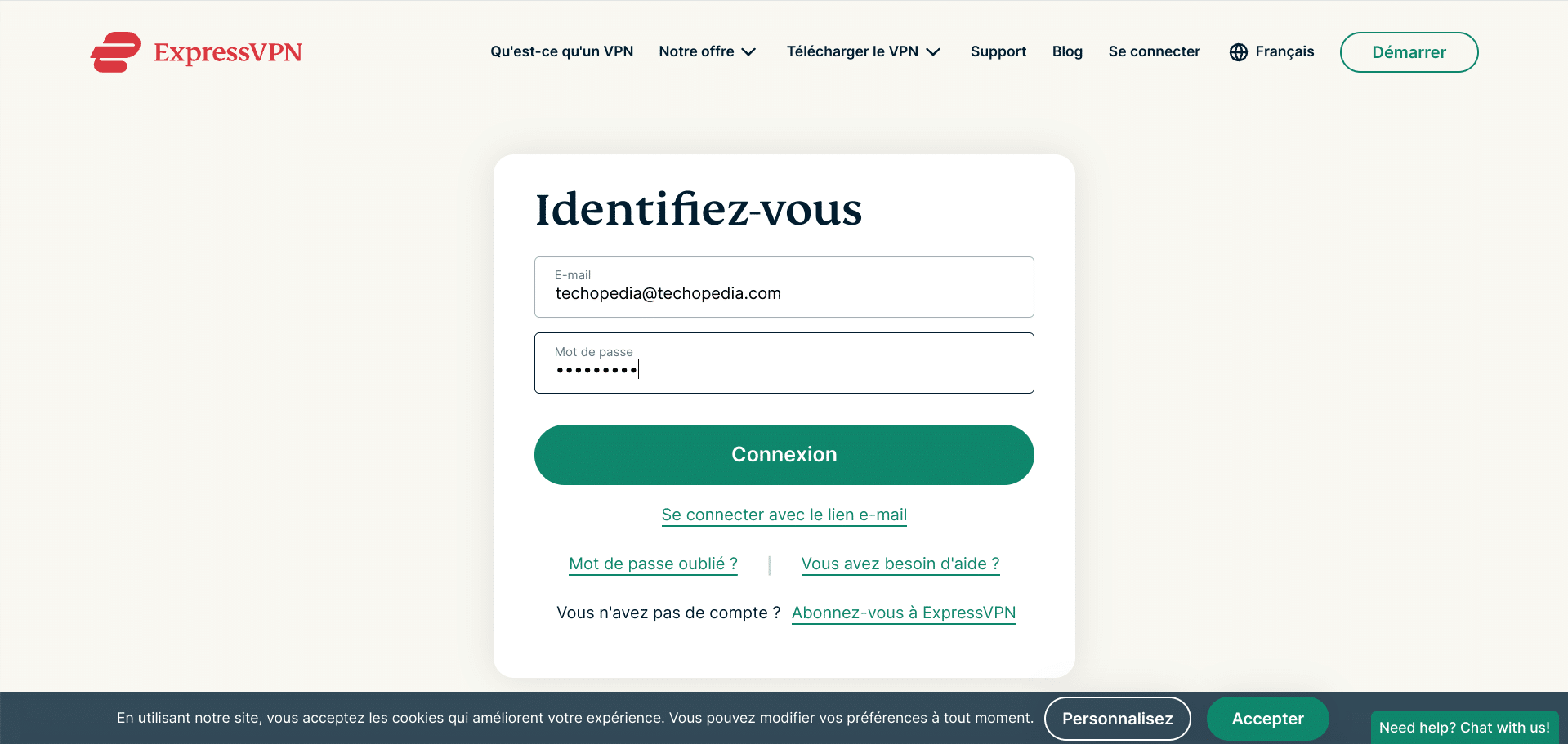Follow Abonnez-vous à ExpressVPN link

point(904,613)
